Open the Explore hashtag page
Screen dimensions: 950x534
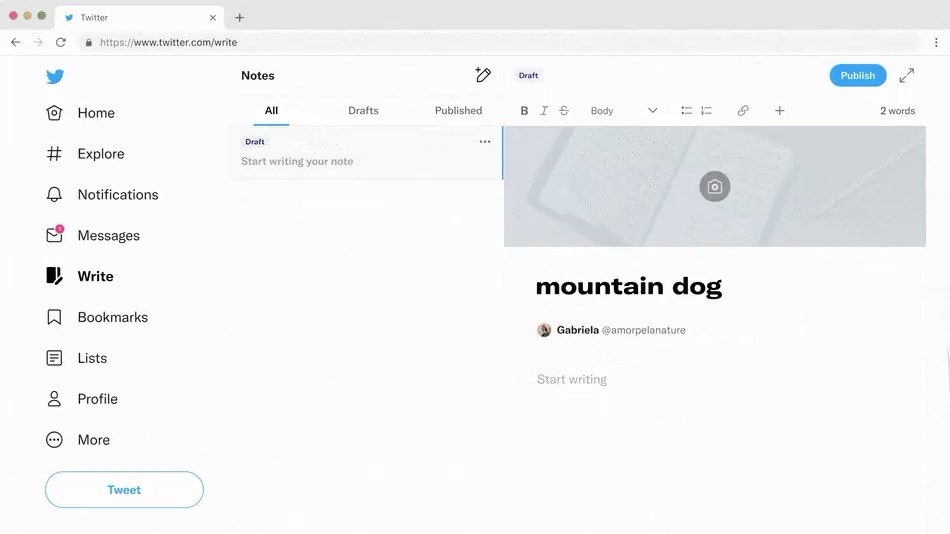(x=85, y=154)
